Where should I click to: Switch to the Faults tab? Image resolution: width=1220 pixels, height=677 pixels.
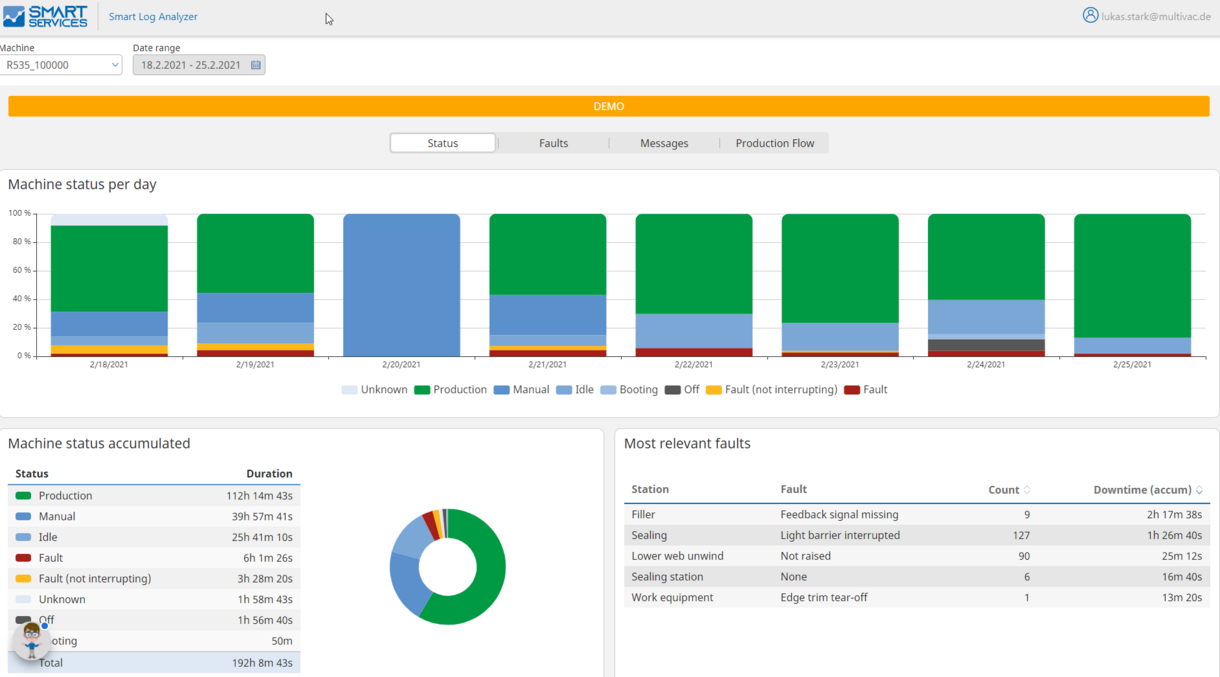pos(553,143)
